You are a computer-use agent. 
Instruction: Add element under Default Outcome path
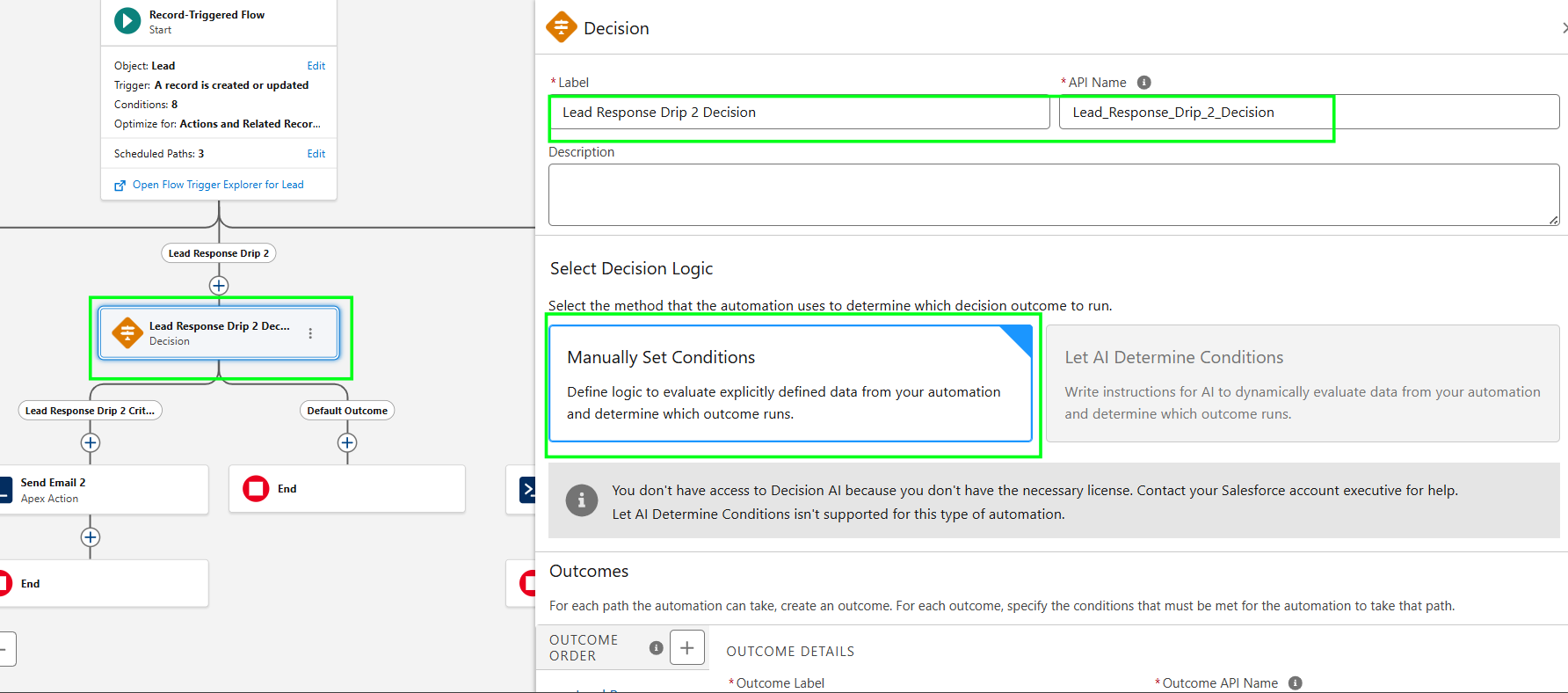(347, 442)
